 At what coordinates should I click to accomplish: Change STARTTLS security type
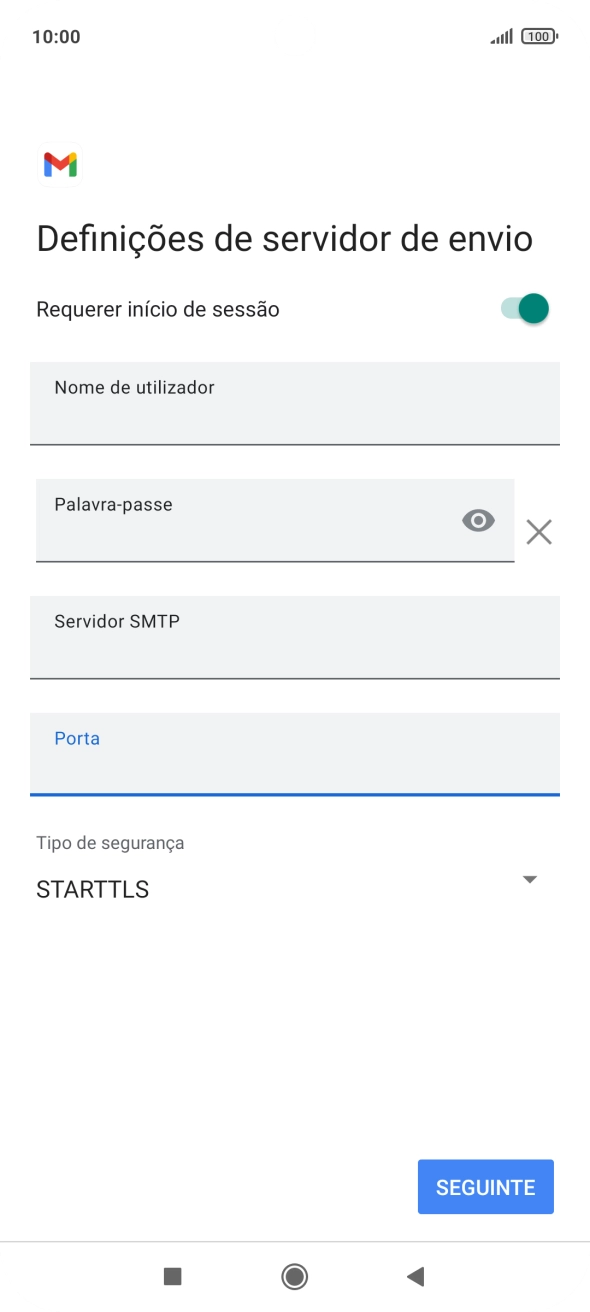click(91, 888)
